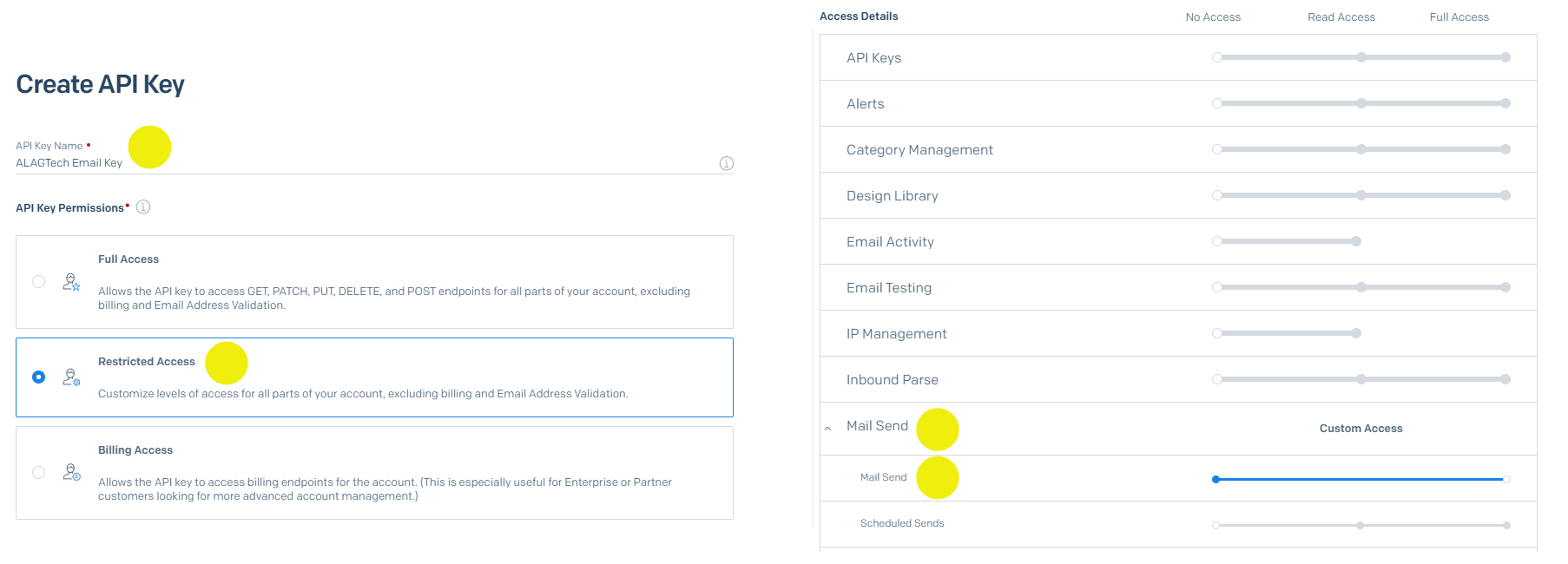Click the API Key Name input field
The height and width of the screenshot is (564, 1568).
374,163
